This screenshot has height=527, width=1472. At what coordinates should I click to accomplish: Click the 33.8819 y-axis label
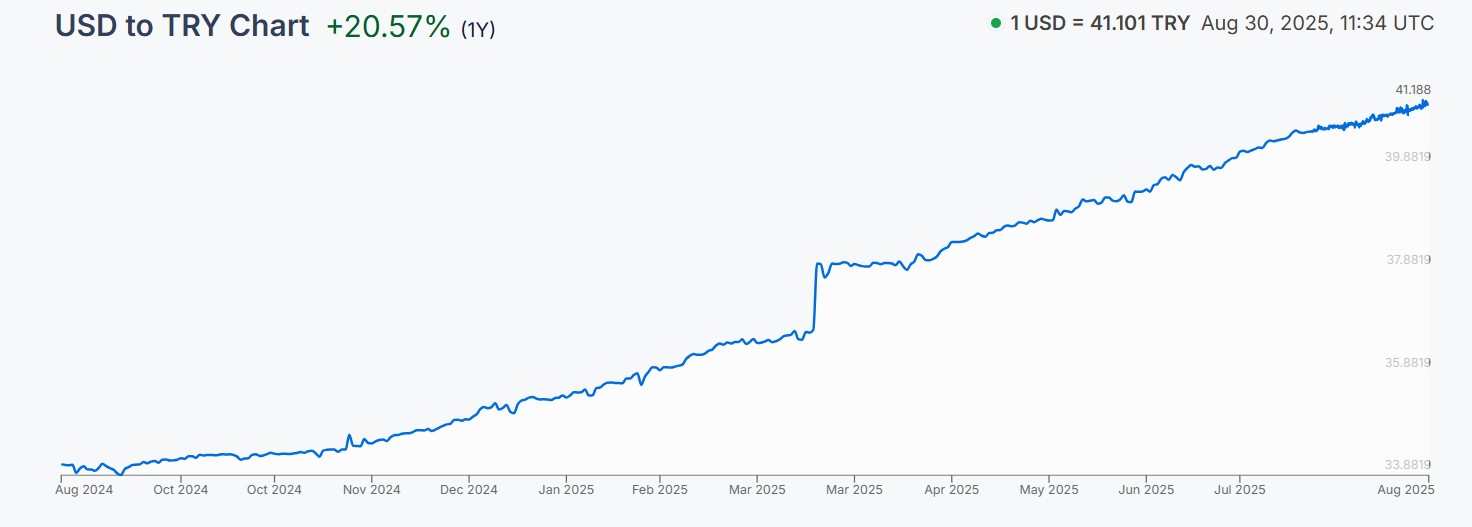[1407, 464]
